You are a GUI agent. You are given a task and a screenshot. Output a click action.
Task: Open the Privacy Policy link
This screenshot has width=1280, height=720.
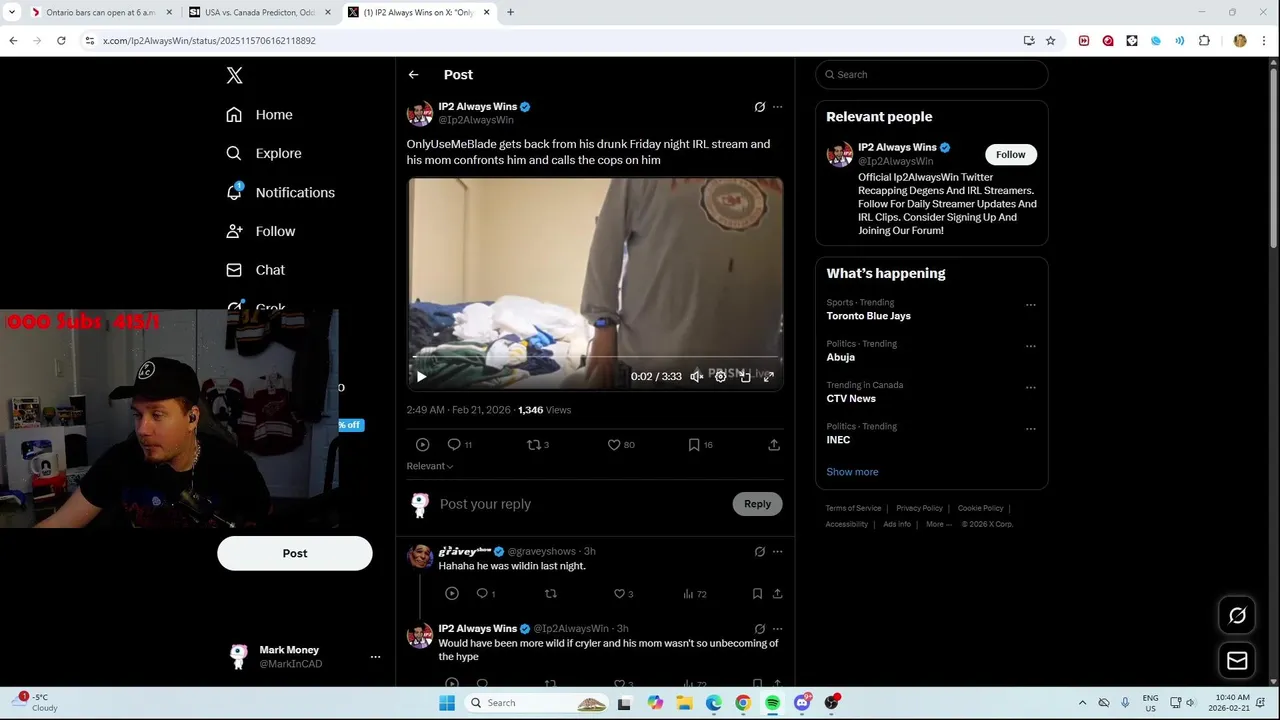click(919, 508)
